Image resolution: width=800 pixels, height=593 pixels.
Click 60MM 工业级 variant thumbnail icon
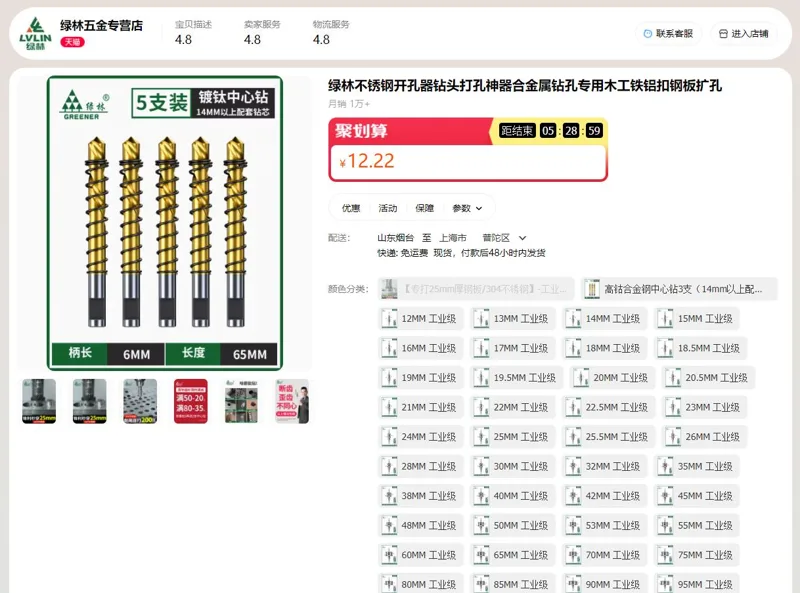389,555
